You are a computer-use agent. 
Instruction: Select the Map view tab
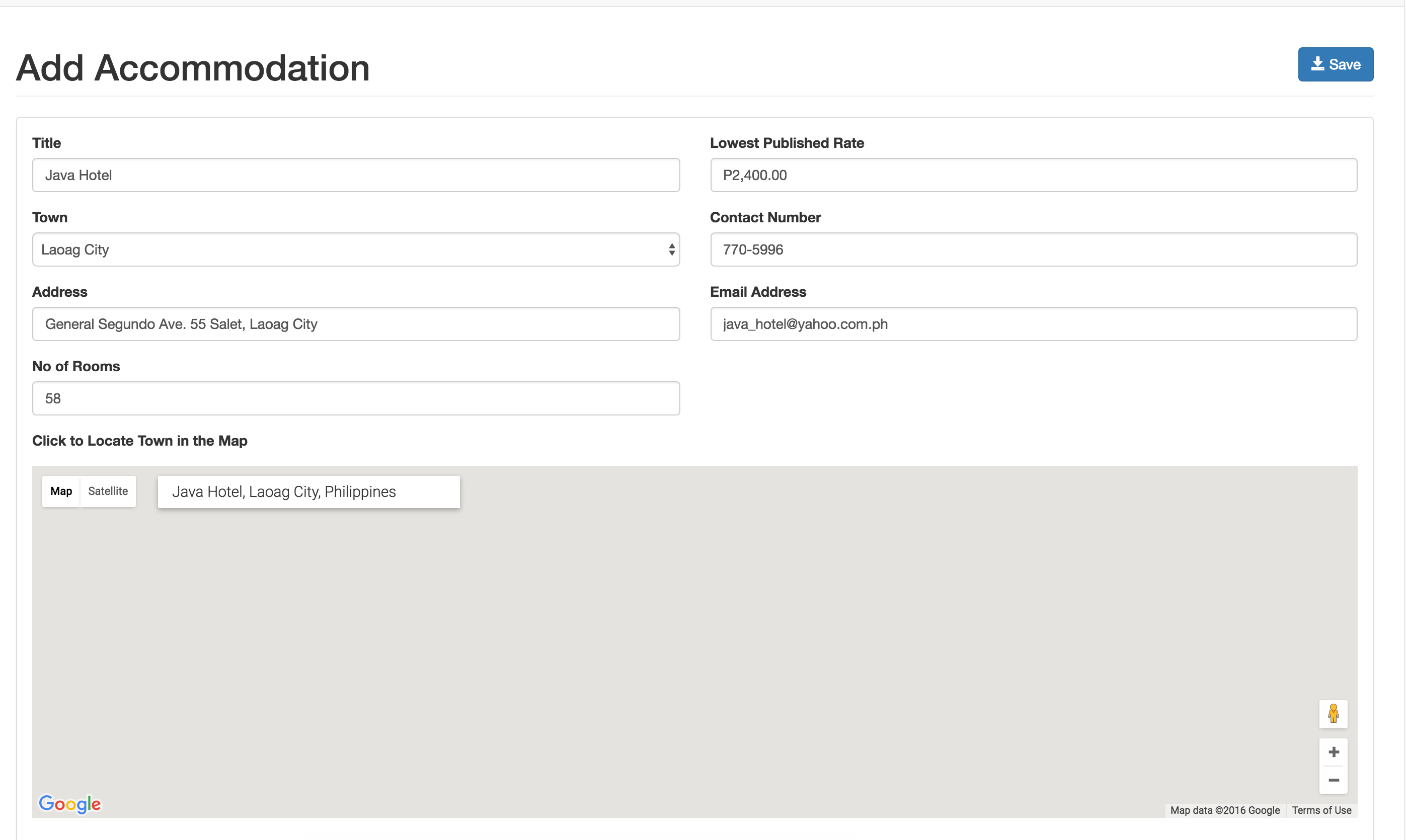point(61,491)
